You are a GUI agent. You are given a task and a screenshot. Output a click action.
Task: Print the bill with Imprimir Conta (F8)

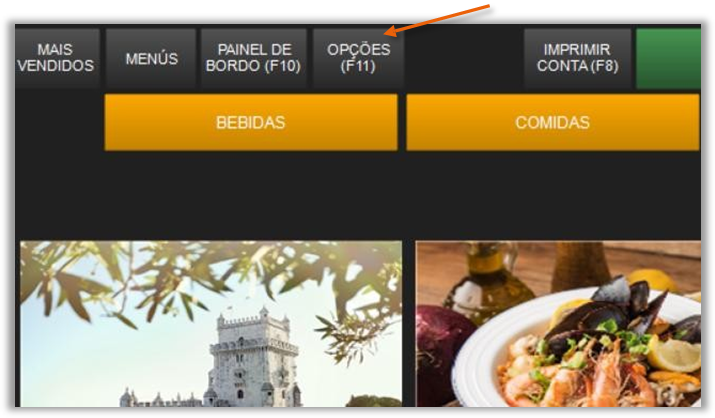point(577,58)
